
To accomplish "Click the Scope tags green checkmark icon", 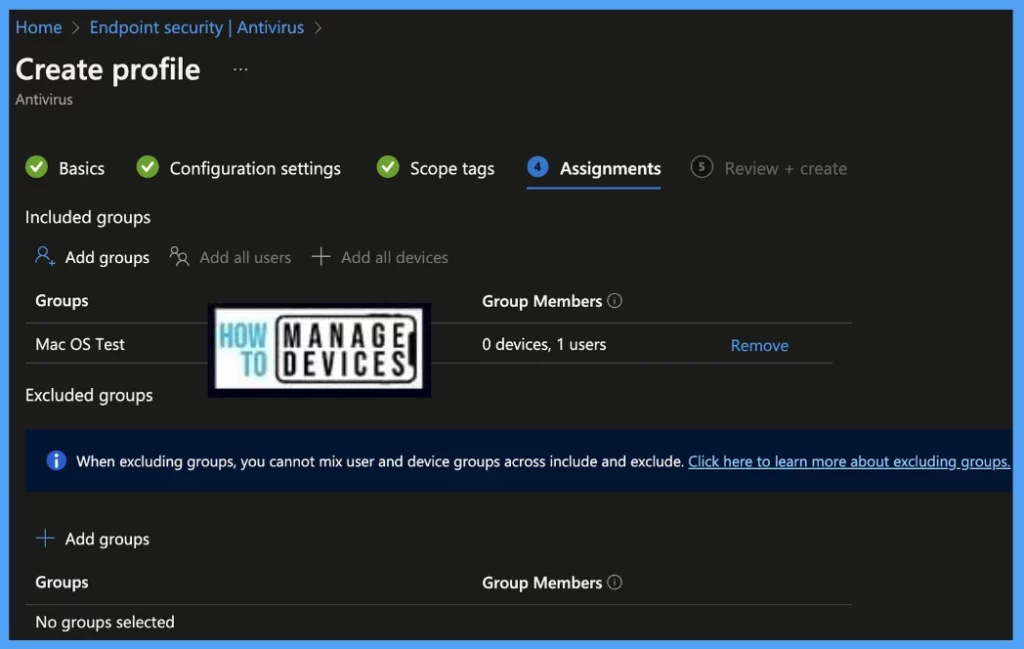I will point(388,167).
